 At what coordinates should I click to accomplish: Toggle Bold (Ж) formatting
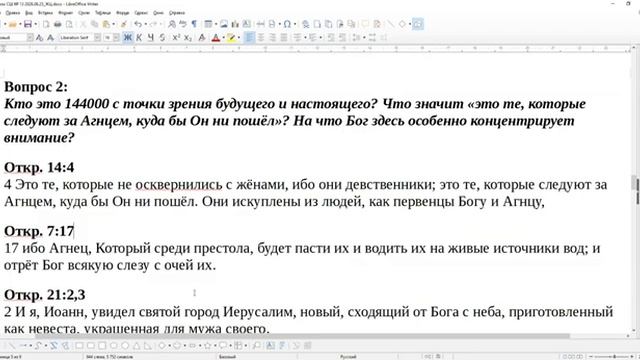[128, 38]
